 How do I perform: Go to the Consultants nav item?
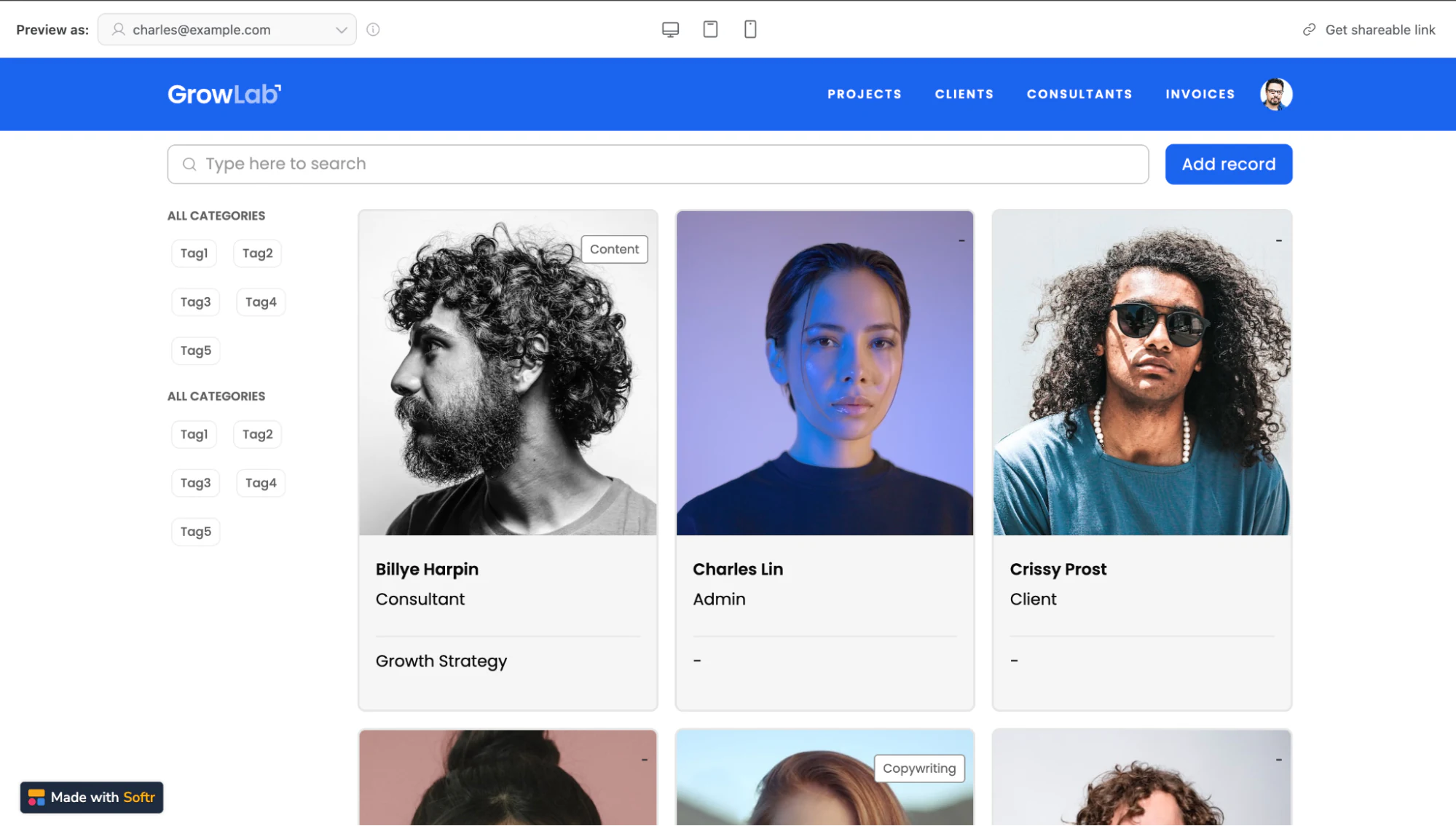click(1079, 94)
